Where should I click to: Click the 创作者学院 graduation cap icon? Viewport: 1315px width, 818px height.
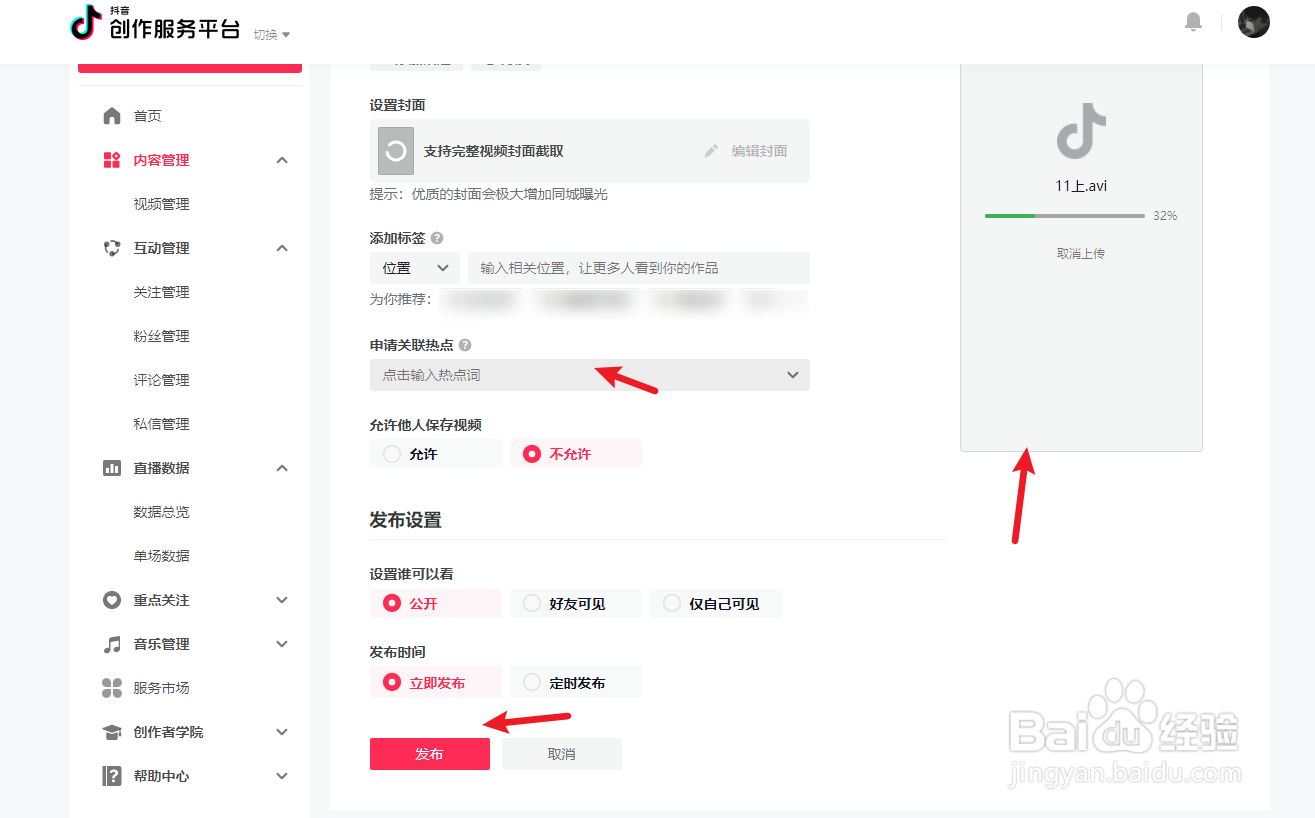(x=113, y=731)
